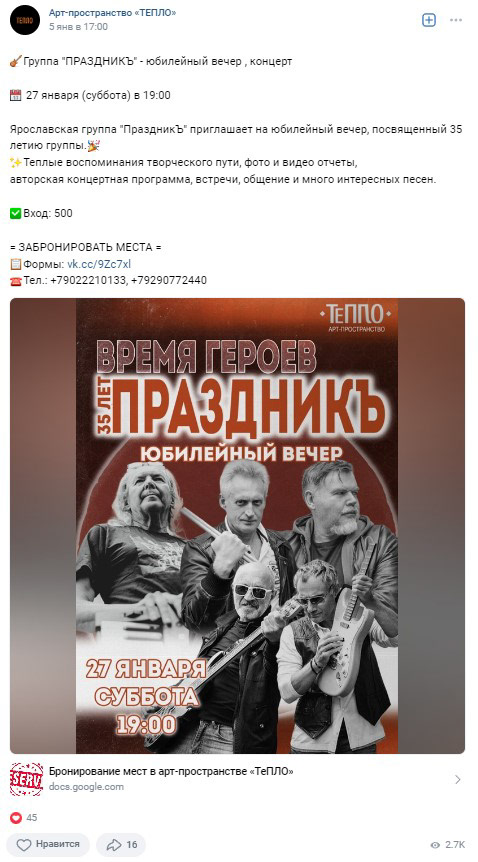
Task: Open the 45 reactions count
Action: click(x=32, y=817)
